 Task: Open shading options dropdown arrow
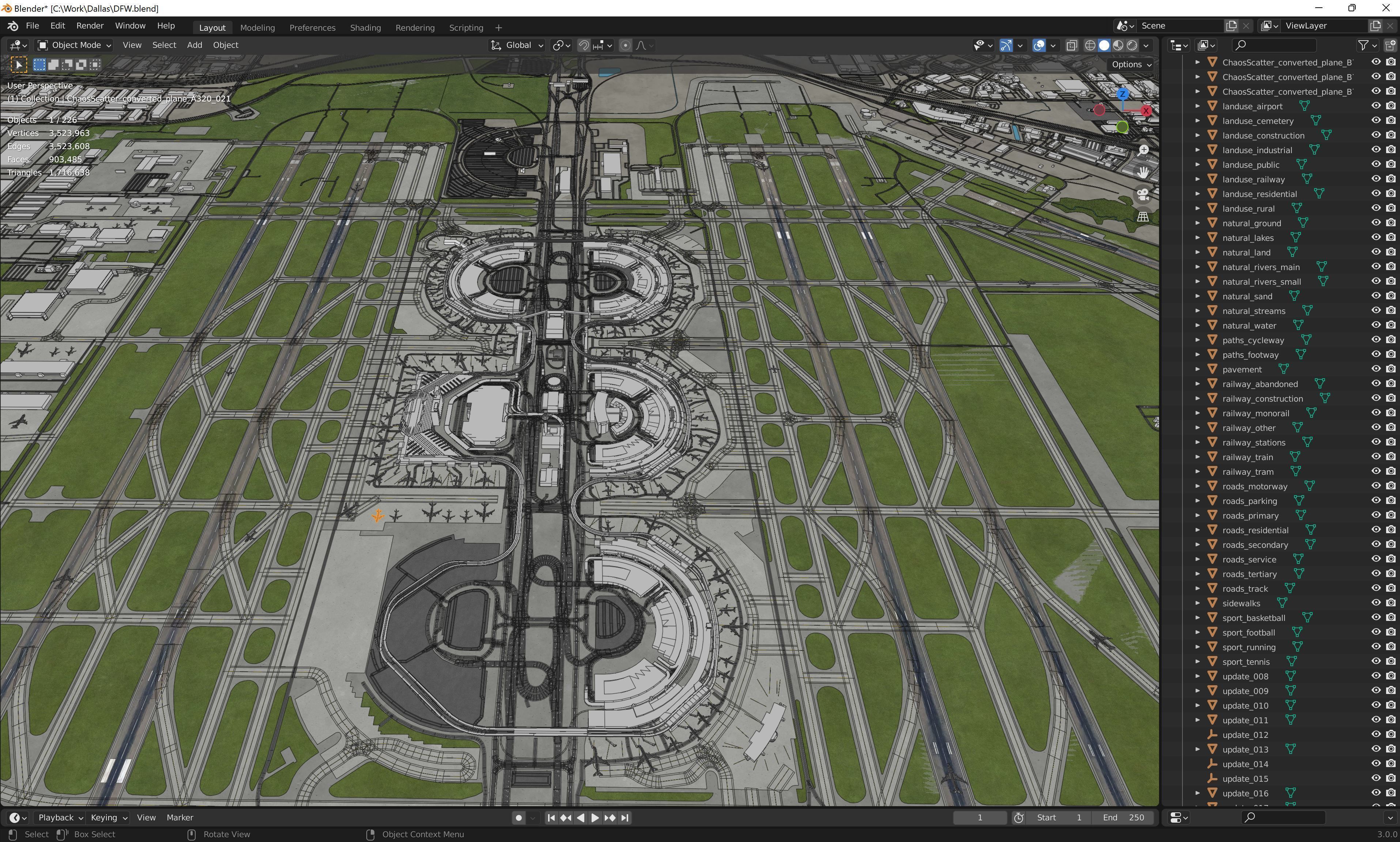1146,45
